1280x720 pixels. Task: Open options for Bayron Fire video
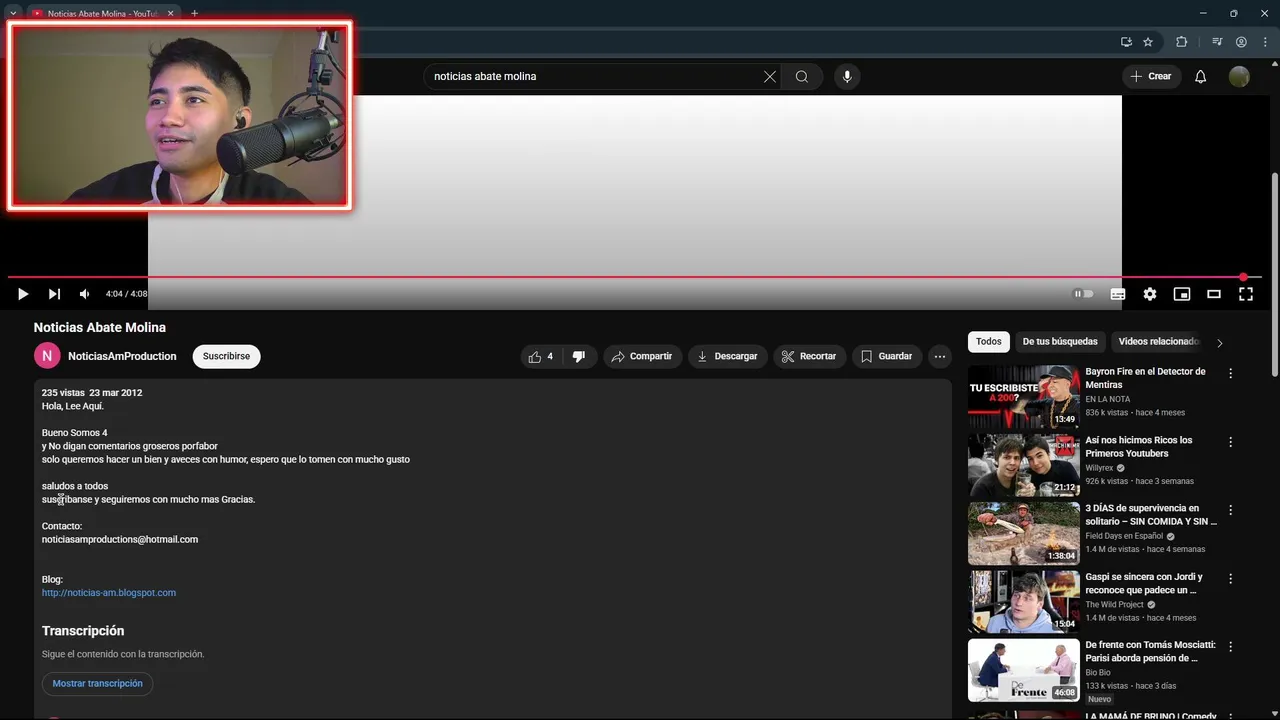click(1231, 373)
